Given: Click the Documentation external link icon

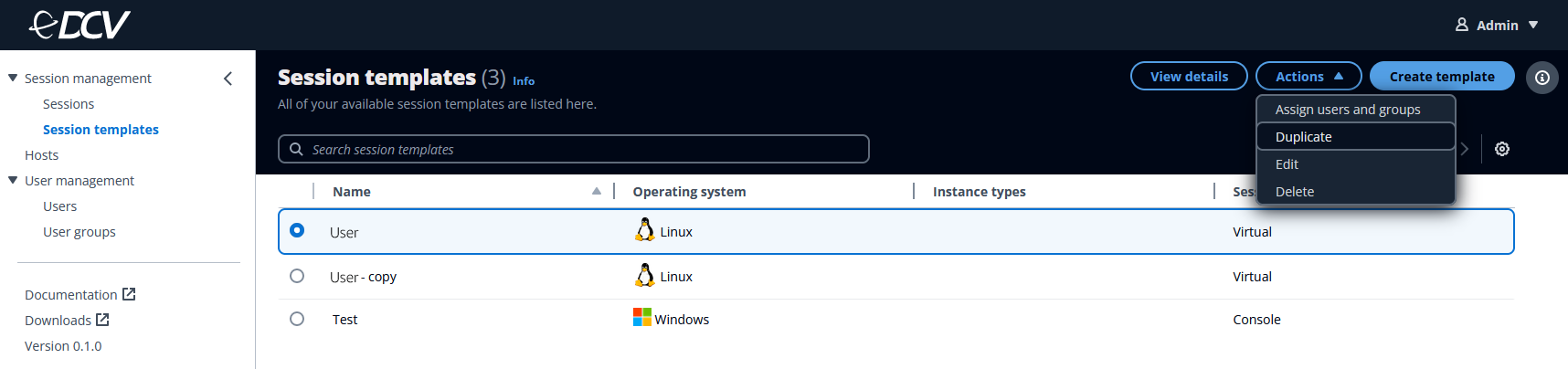Looking at the screenshot, I should coord(129,294).
